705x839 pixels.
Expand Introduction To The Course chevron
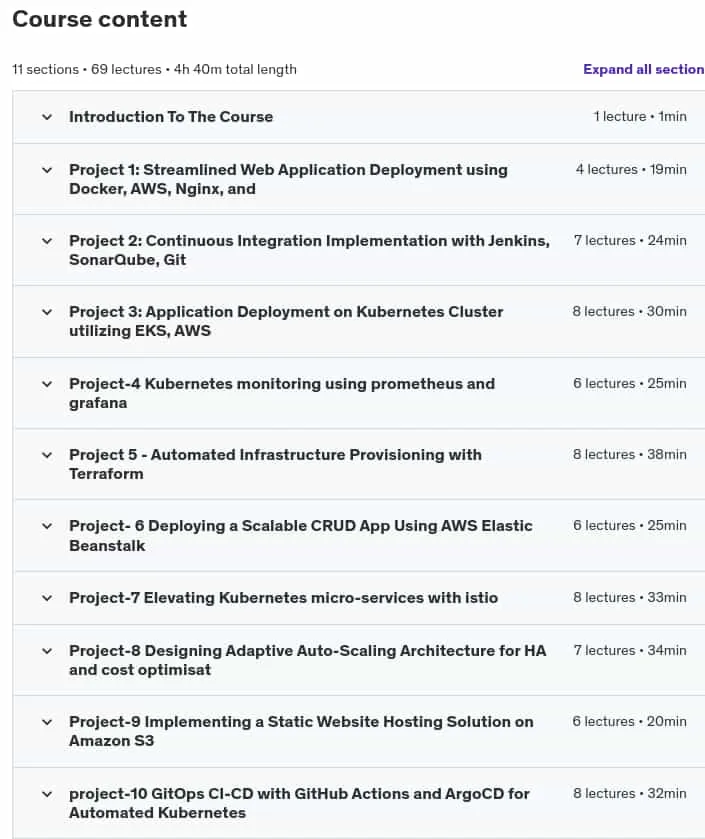[x=47, y=117]
